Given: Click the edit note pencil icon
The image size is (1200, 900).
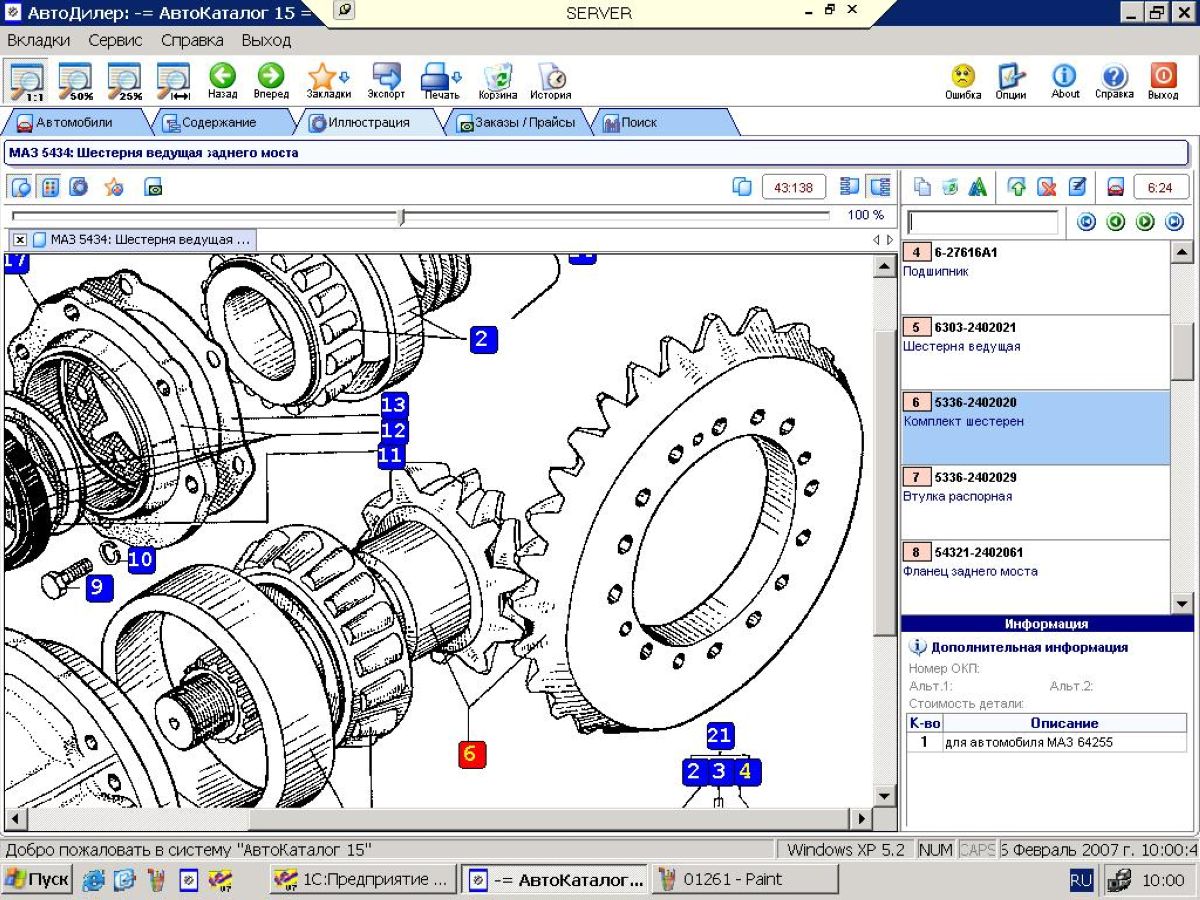Looking at the screenshot, I should (x=1076, y=187).
